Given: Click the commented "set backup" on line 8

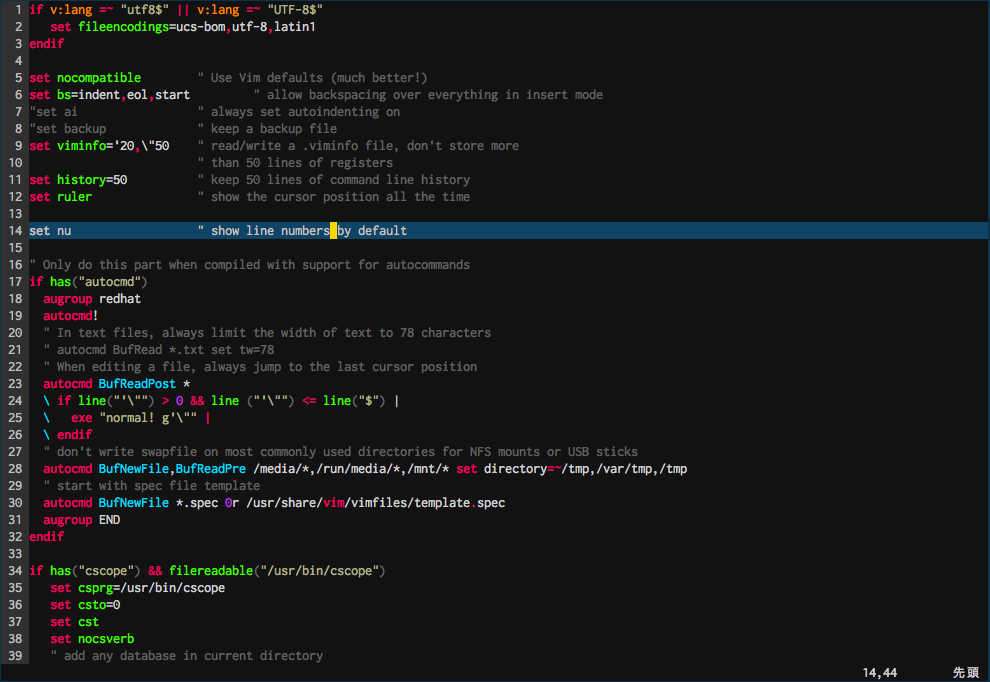Looking at the screenshot, I should click(71, 129).
